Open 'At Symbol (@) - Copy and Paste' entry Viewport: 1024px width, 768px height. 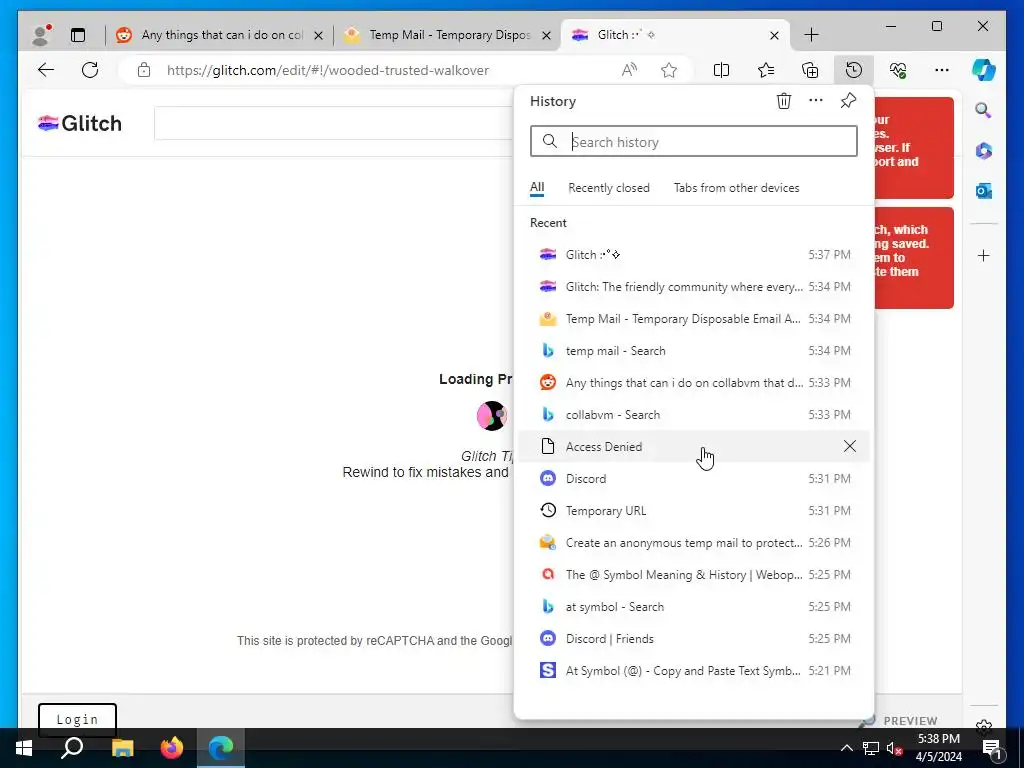[x=694, y=671]
